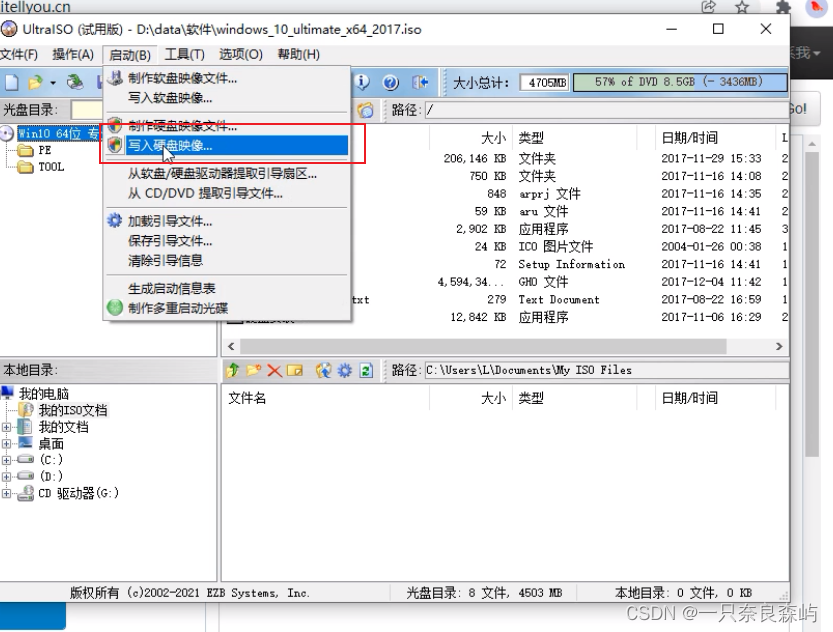Expand the 我的文档 tree node
The image size is (833, 632).
[6, 427]
